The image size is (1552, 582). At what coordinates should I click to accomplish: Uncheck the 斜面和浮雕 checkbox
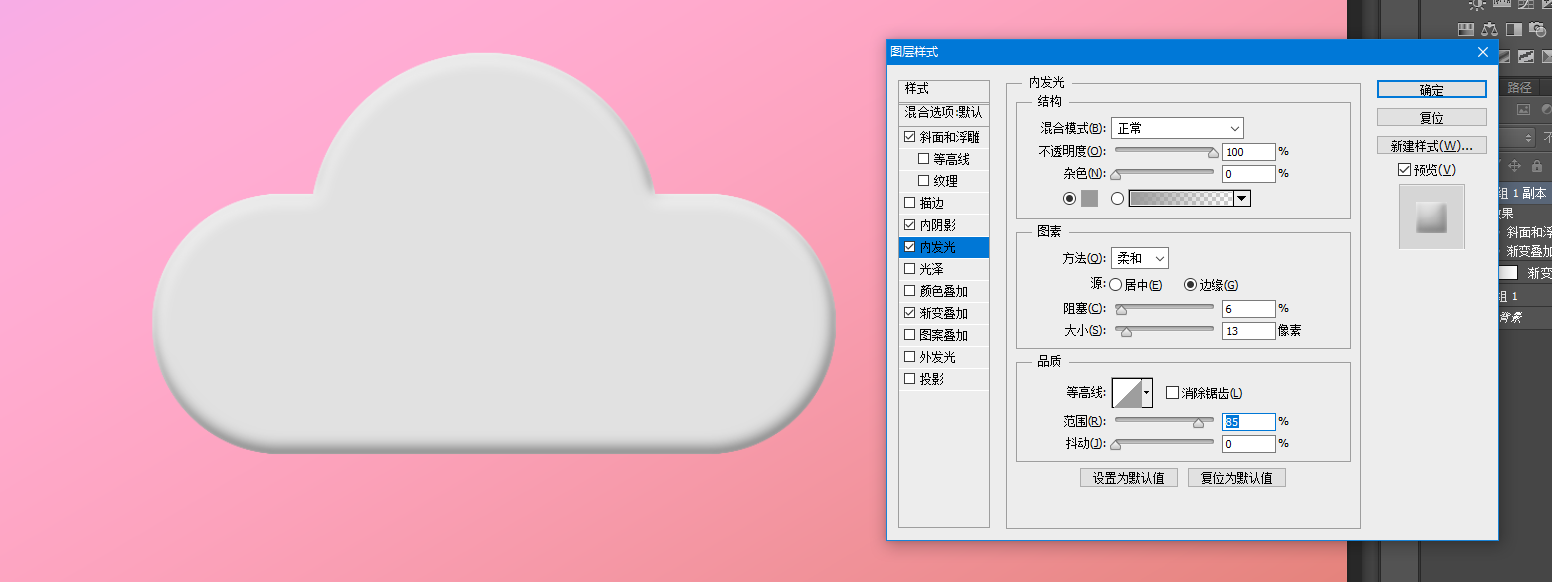(x=909, y=137)
